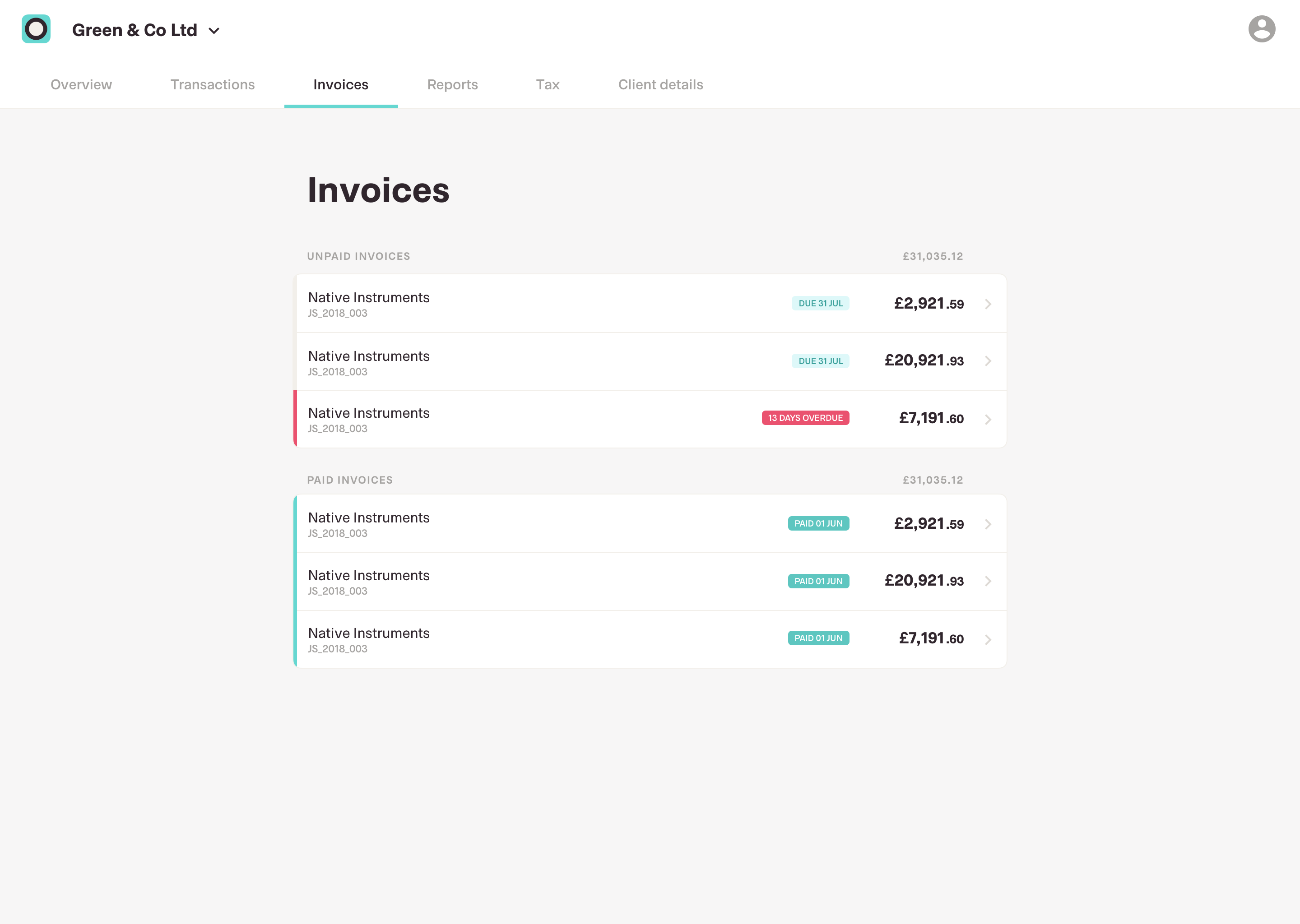Switch to the Overview tab
This screenshot has height=924, width=1300.
(x=81, y=85)
